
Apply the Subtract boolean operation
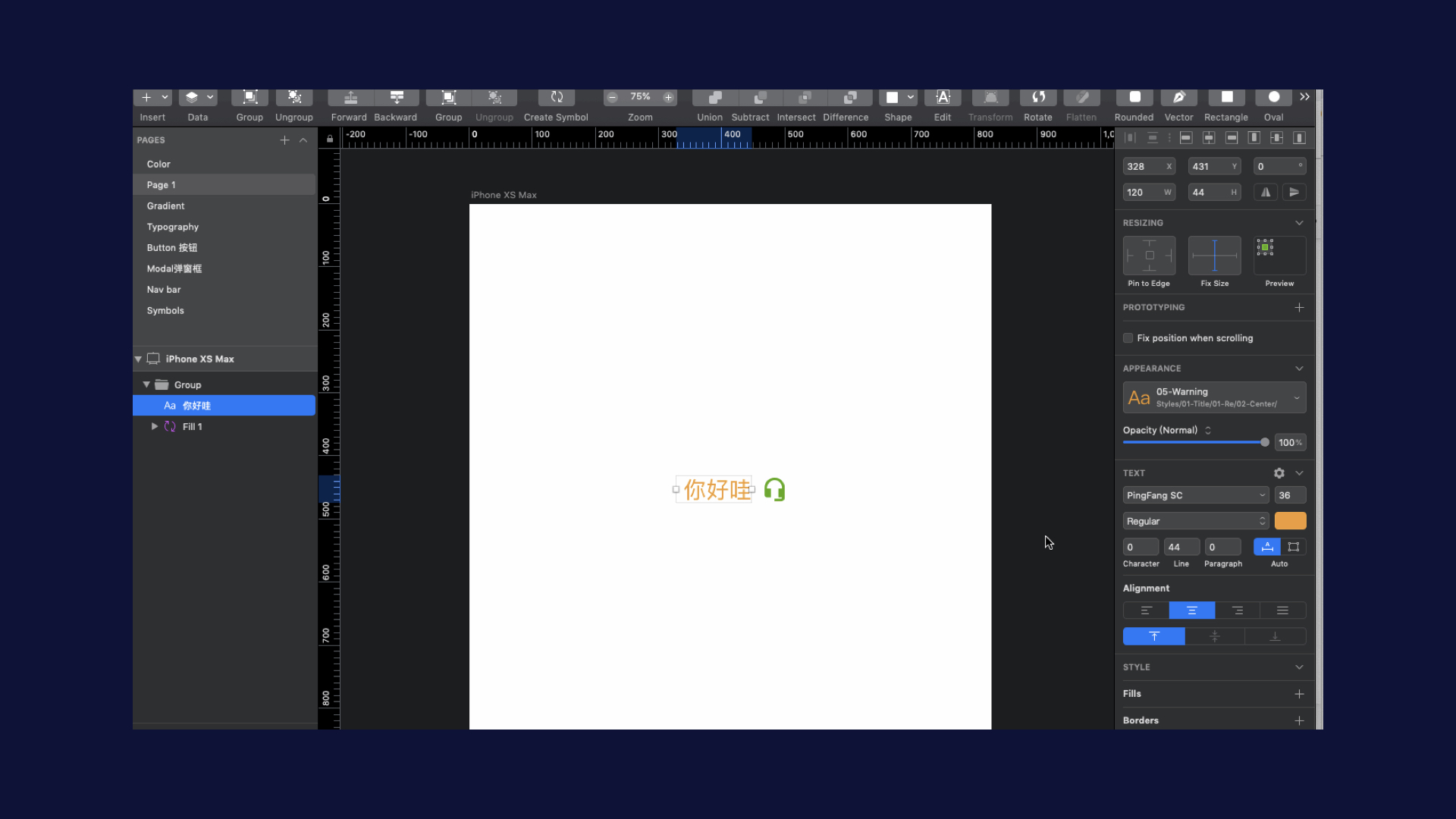coord(760,98)
